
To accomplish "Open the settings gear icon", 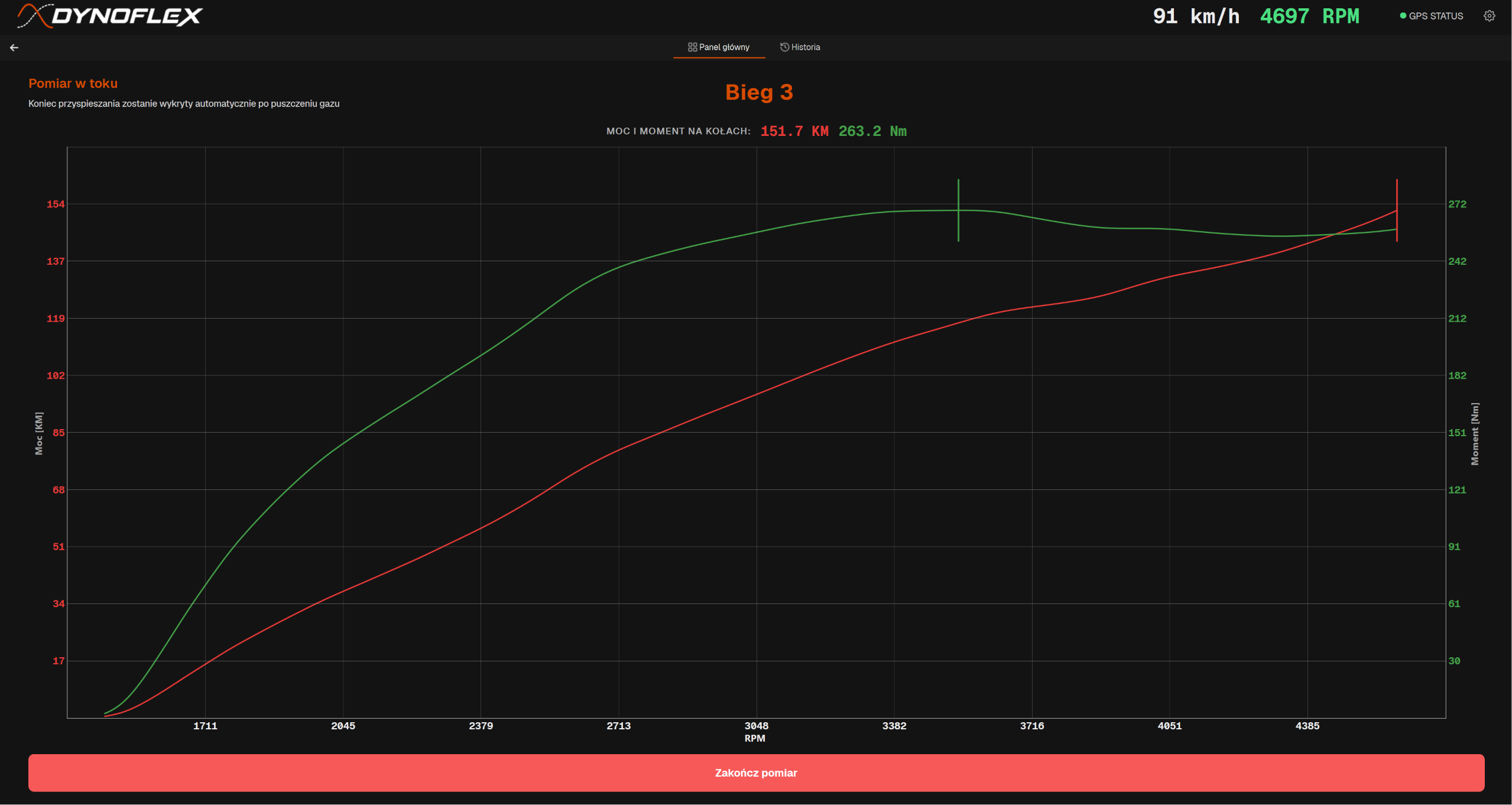I will (1490, 16).
